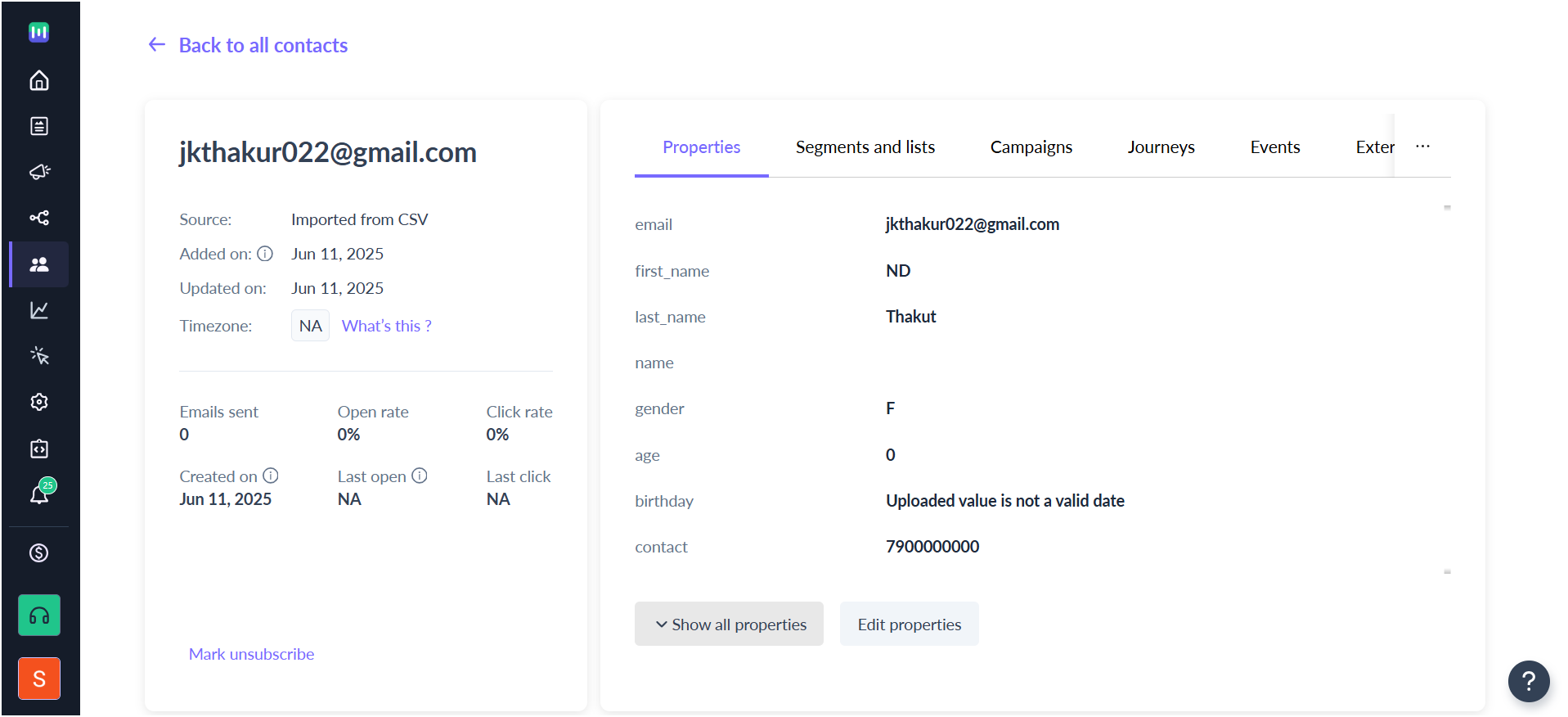1568x717 pixels.
Task: Open the billing dollar icon
Action: tap(39, 553)
